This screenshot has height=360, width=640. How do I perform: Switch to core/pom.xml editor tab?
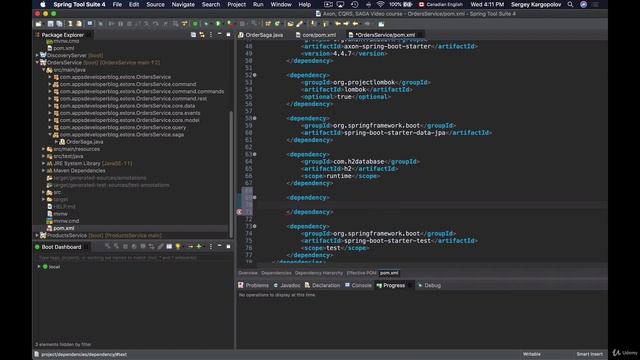pyautogui.click(x=316, y=35)
